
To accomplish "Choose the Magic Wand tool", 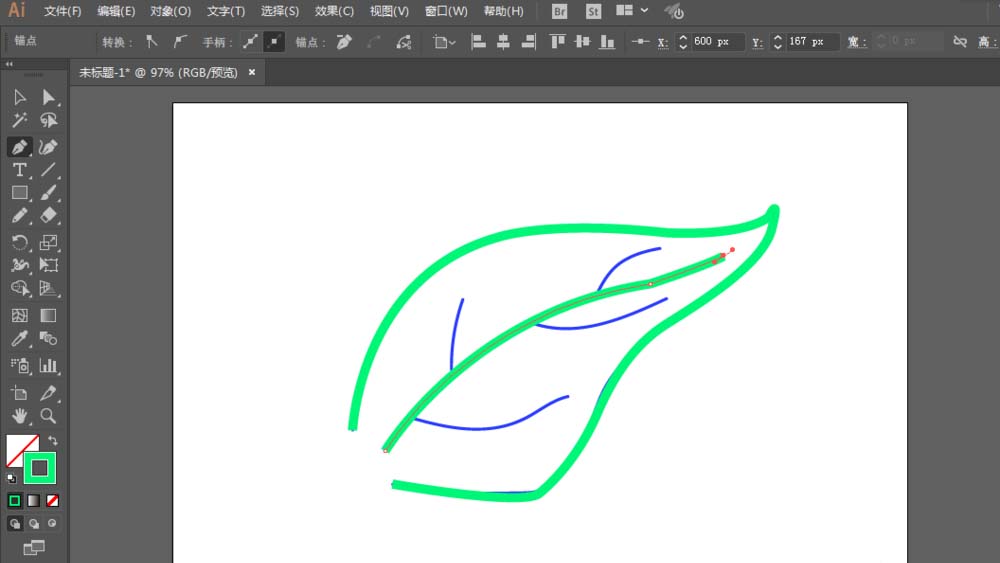I will (x=19, y=120).
